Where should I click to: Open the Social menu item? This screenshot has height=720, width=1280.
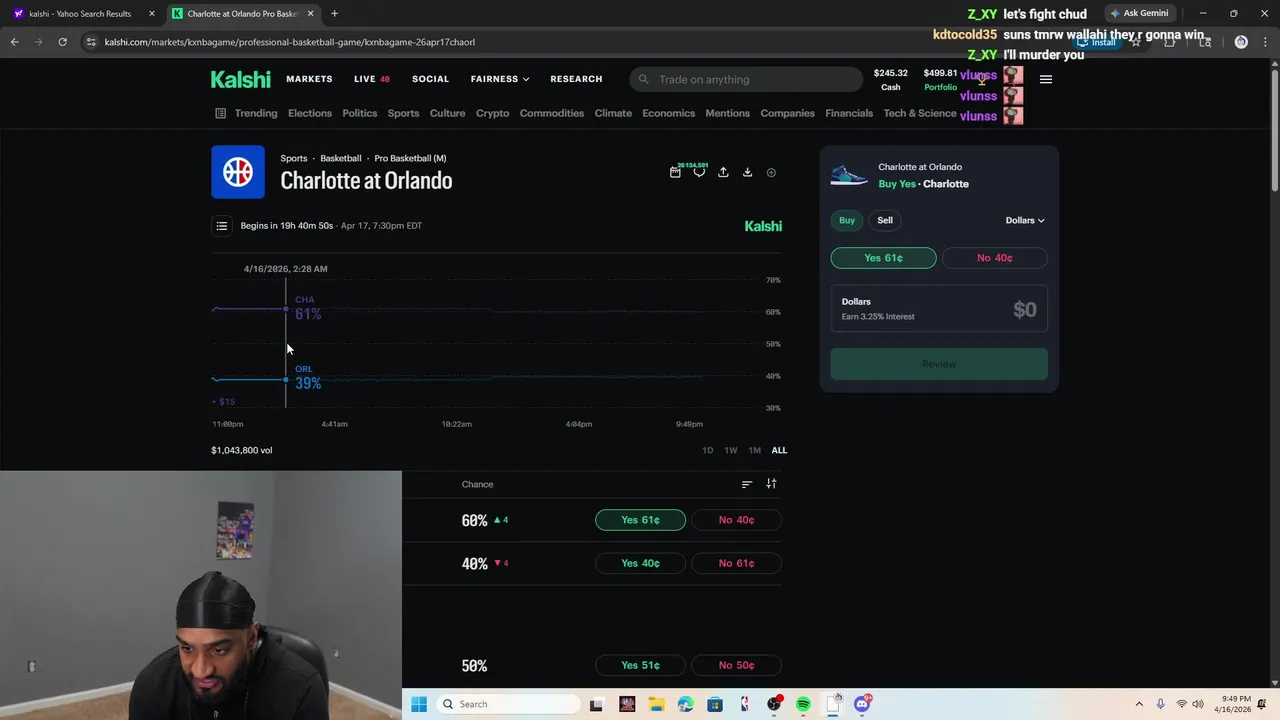tap(430, 79)
